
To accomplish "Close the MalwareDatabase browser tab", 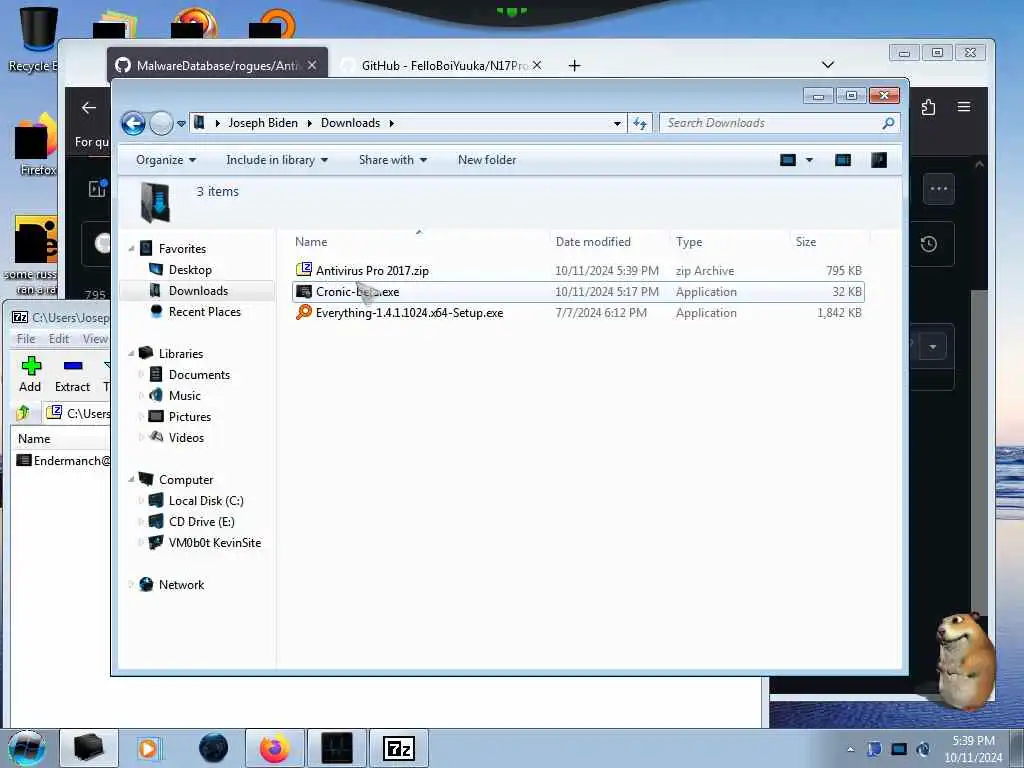I will click(312, 65).
